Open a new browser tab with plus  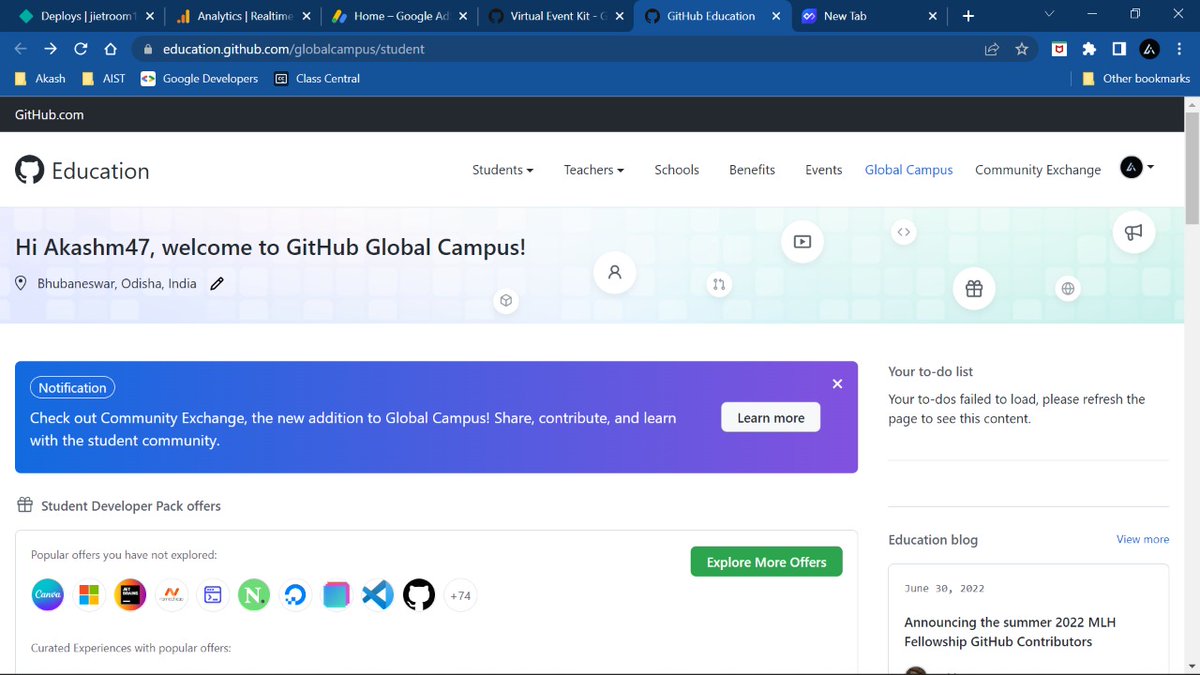pos(968,16)
